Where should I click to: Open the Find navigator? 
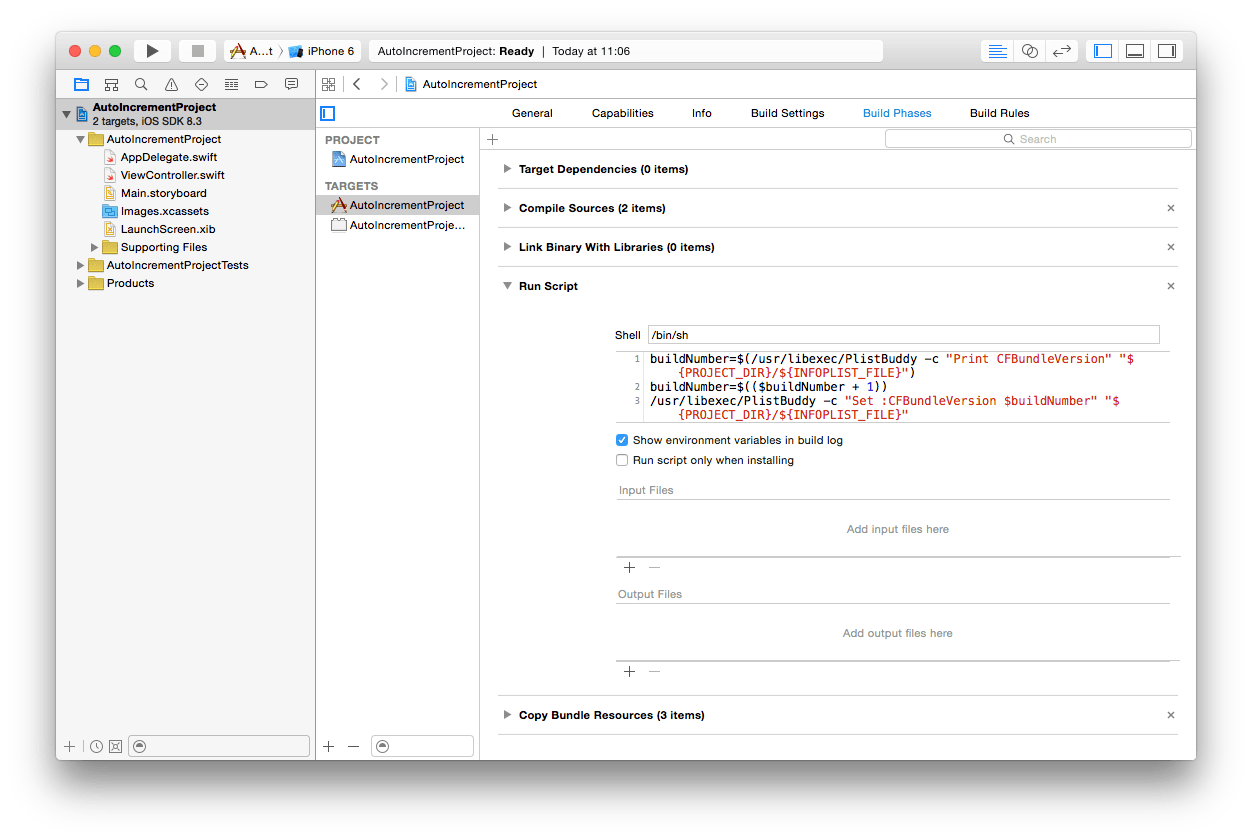tap(141, 84)
